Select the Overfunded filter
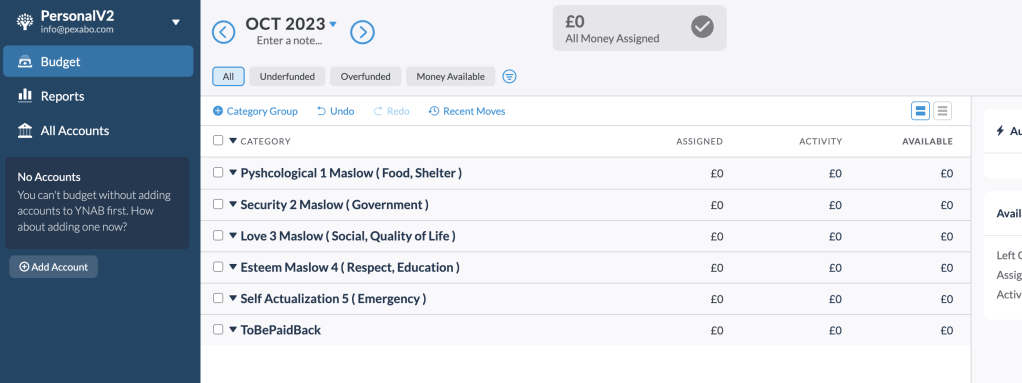Screen dimensions: 1022x383 [x=366, y=76]
